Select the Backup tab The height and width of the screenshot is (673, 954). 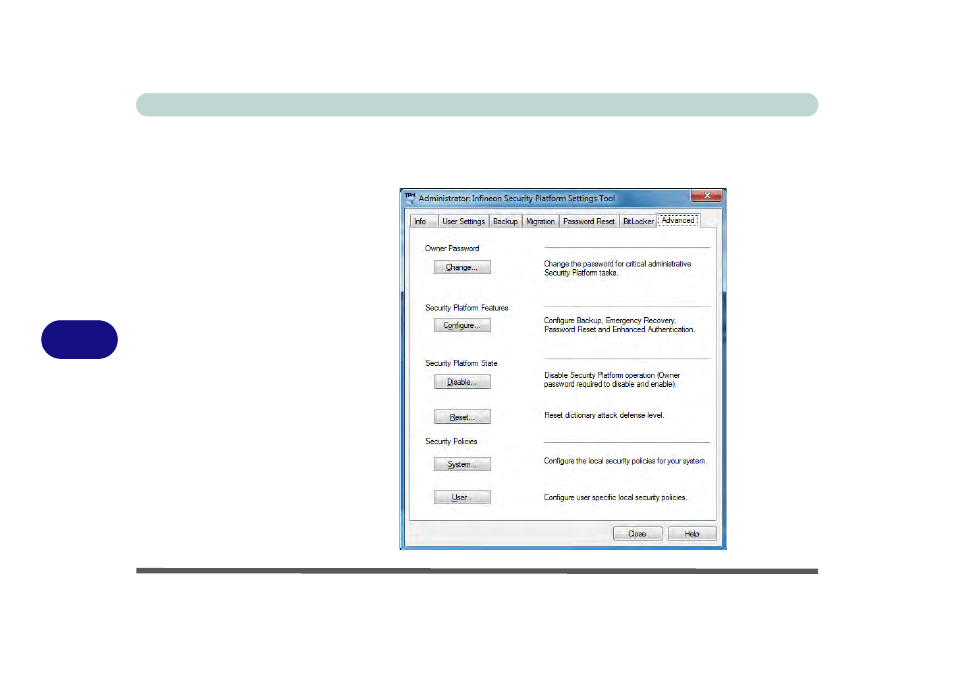(x=505, y=221)
